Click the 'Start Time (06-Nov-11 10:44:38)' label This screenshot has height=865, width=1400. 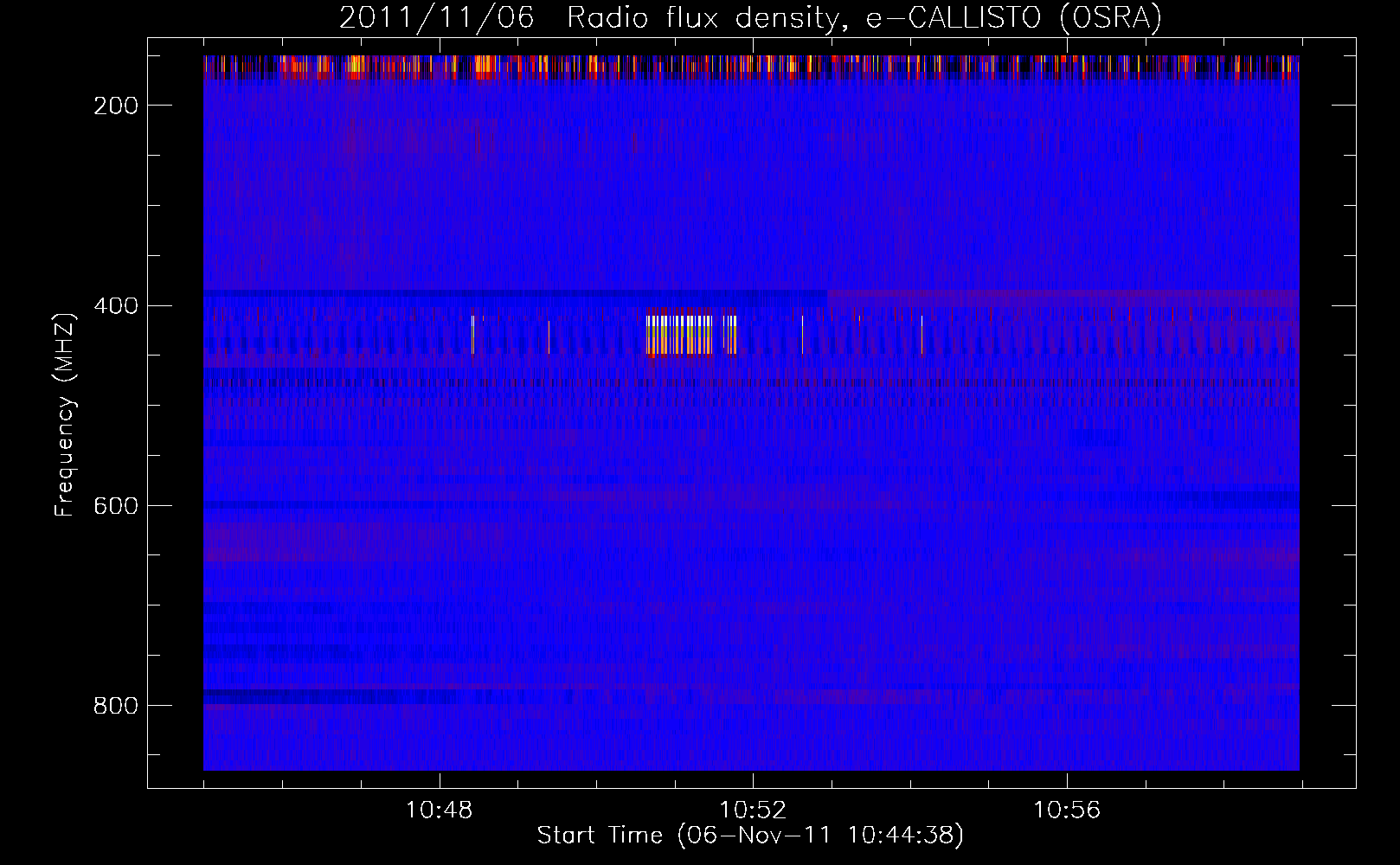click(750, 836)
